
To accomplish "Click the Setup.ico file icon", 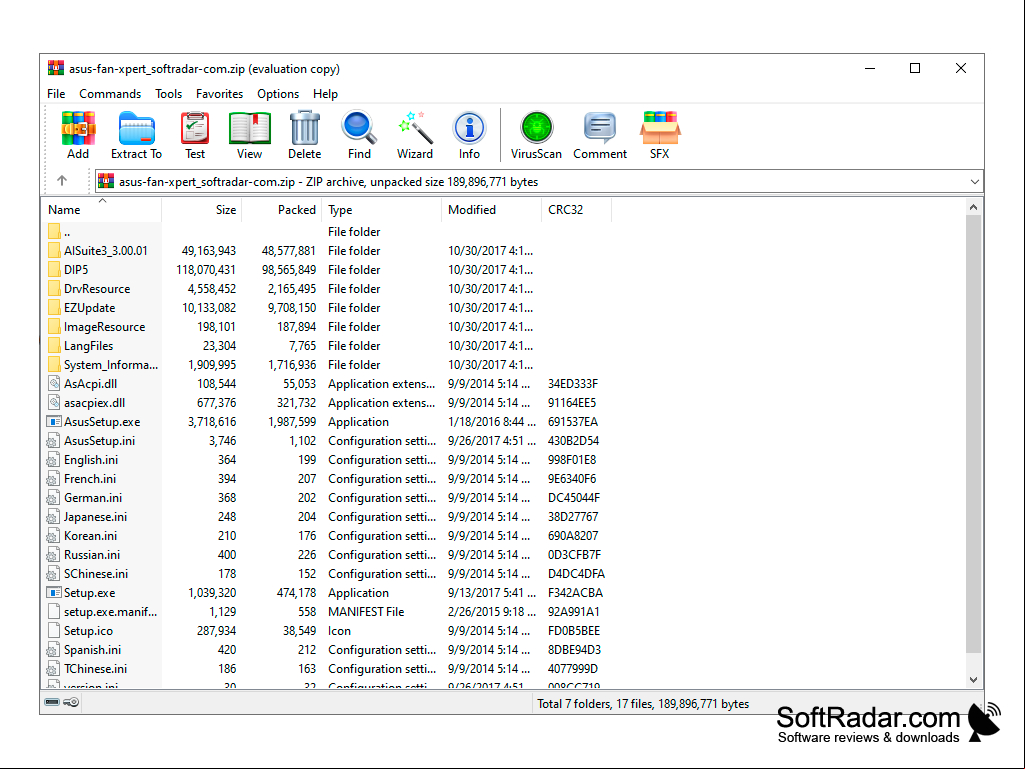I will (x=54, y=630).
